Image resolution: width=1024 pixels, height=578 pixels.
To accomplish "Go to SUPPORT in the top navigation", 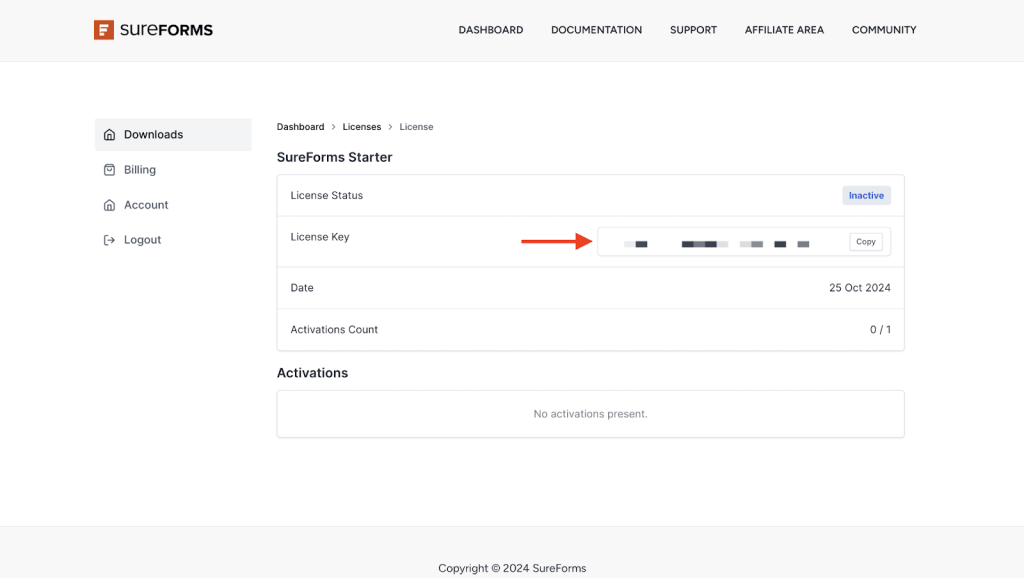I will pos(693,30).
